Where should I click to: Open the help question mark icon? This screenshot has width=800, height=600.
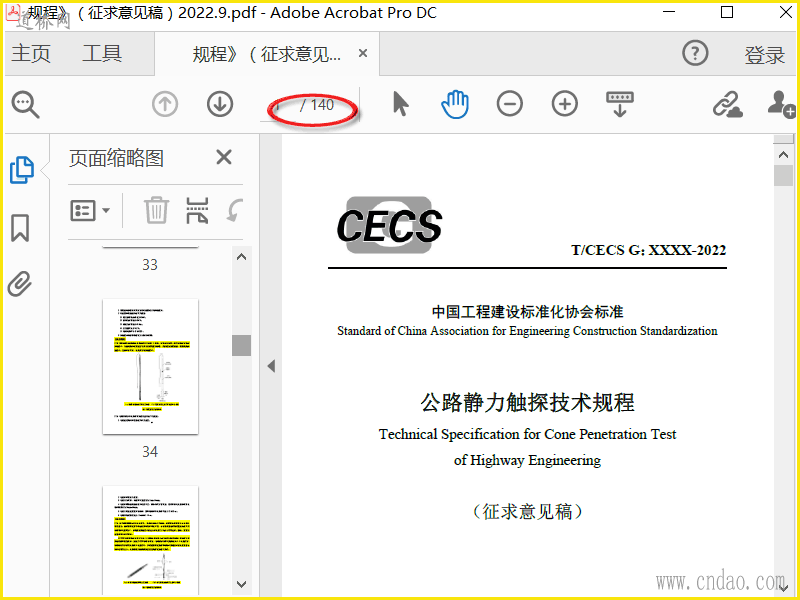click(695, 53)
